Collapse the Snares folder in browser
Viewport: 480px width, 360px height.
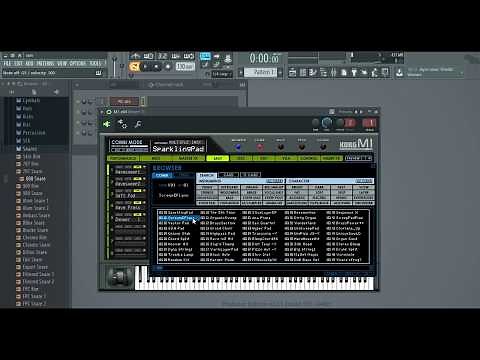tap(27, 148)
